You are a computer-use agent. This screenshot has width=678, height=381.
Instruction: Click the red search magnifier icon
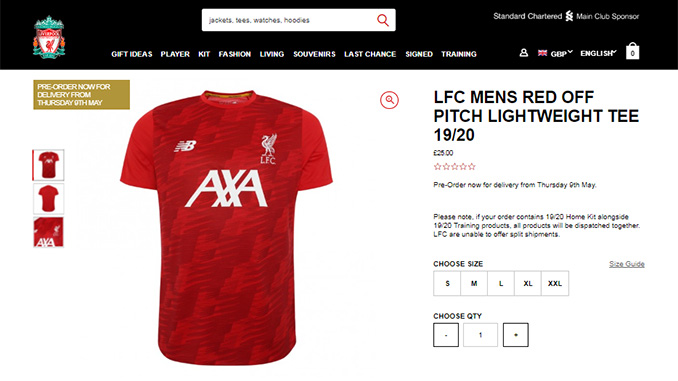(383, 20)
